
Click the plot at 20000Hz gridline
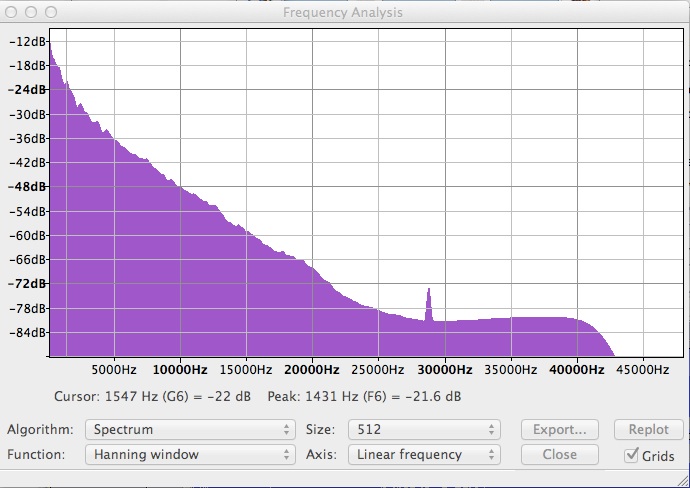pyautogui.click(x=312, y=192)
